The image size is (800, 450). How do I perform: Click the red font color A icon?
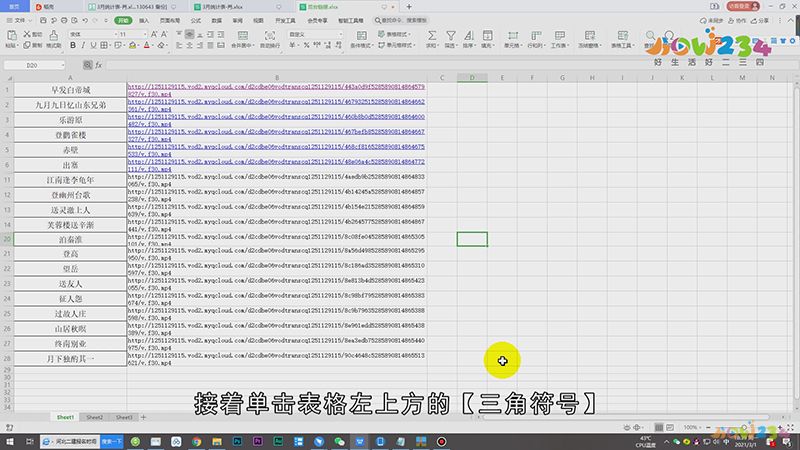pos(147,45)
